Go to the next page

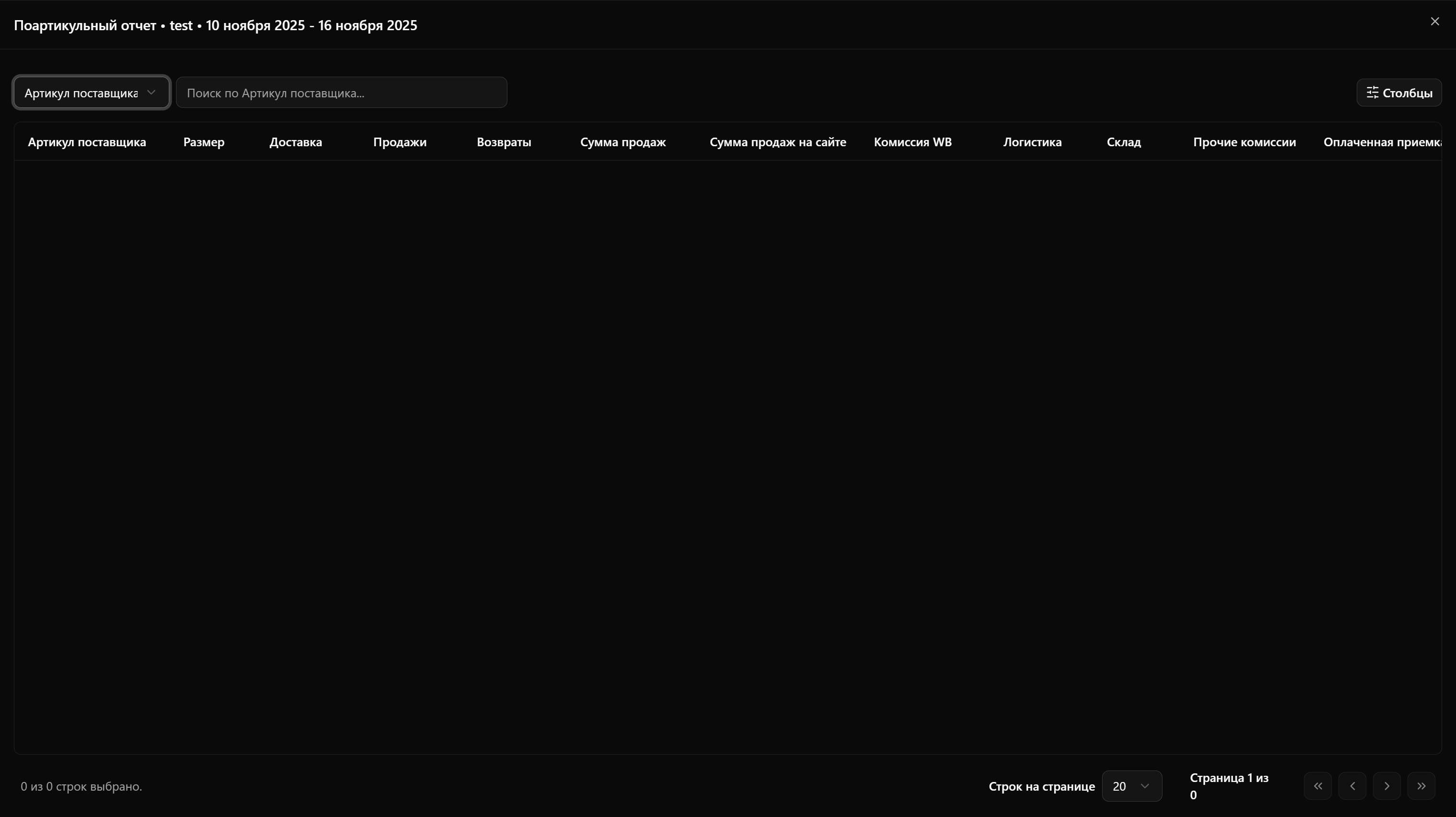point(1386,786)
